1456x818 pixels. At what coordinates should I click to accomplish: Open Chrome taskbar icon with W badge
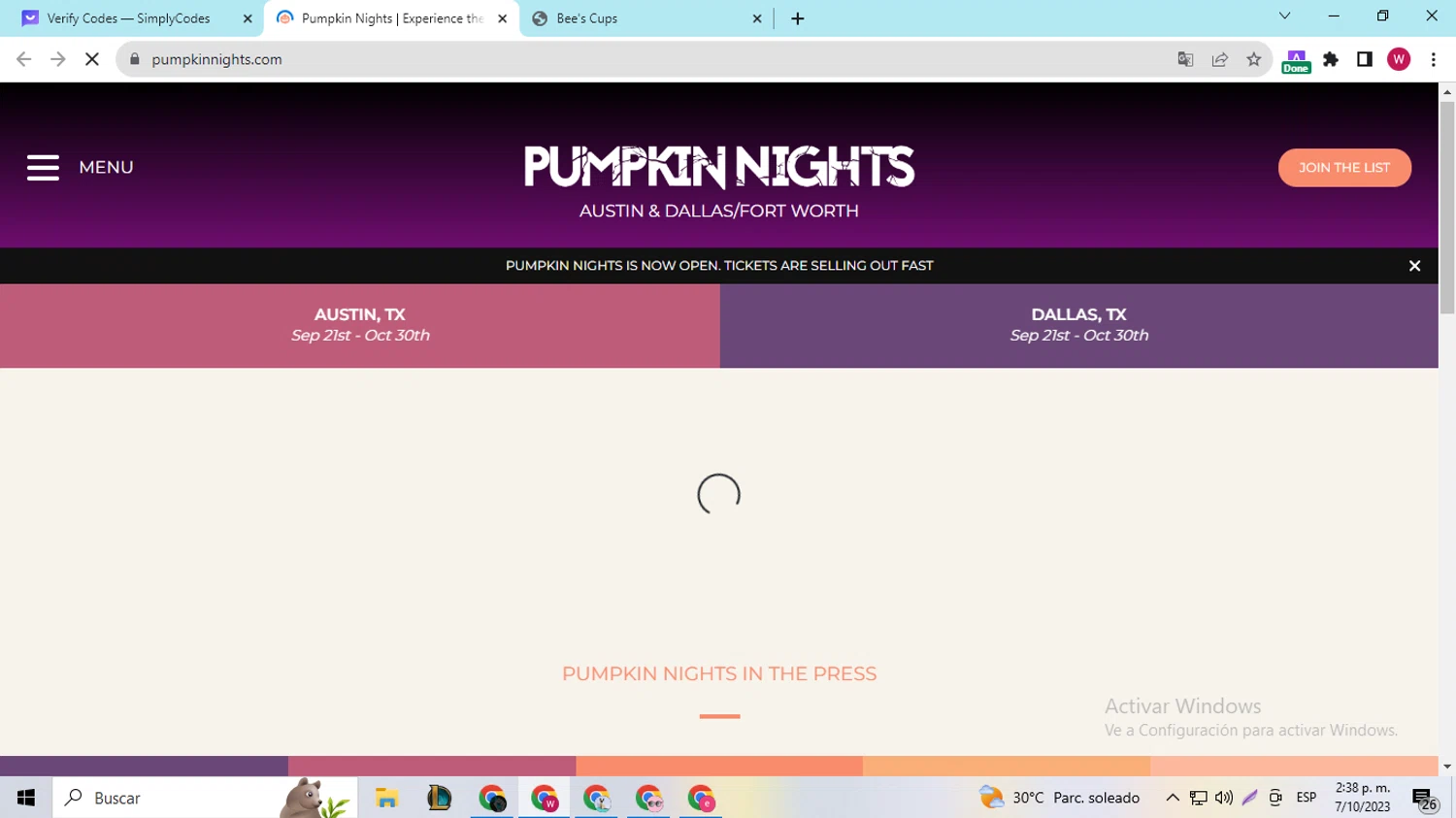(x=545, y=799)
